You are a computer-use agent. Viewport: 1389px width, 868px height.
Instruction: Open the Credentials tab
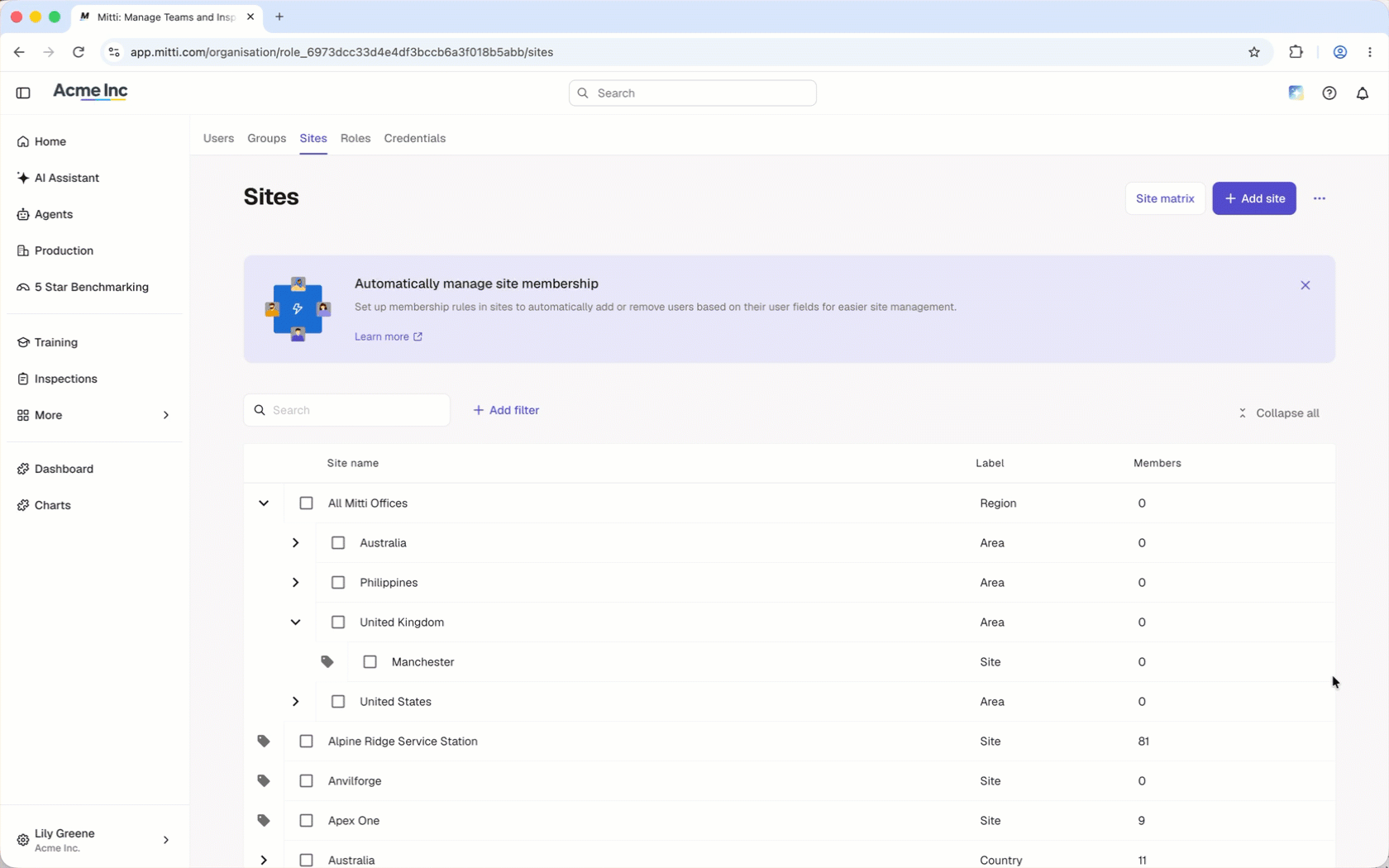click(415, 138)
